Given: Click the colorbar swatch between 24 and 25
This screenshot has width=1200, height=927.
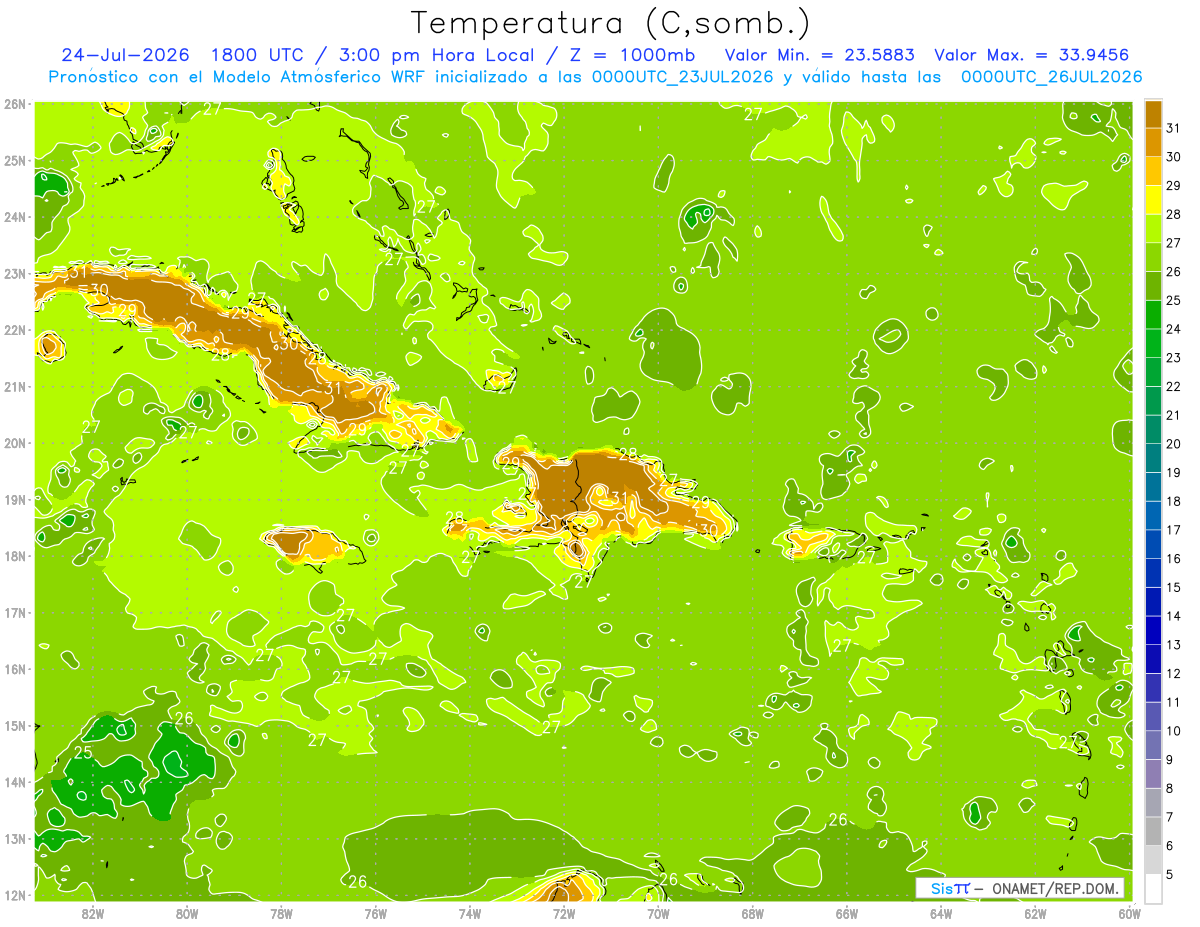Looking at the screenshot, I should click(x=1153, y=314).
